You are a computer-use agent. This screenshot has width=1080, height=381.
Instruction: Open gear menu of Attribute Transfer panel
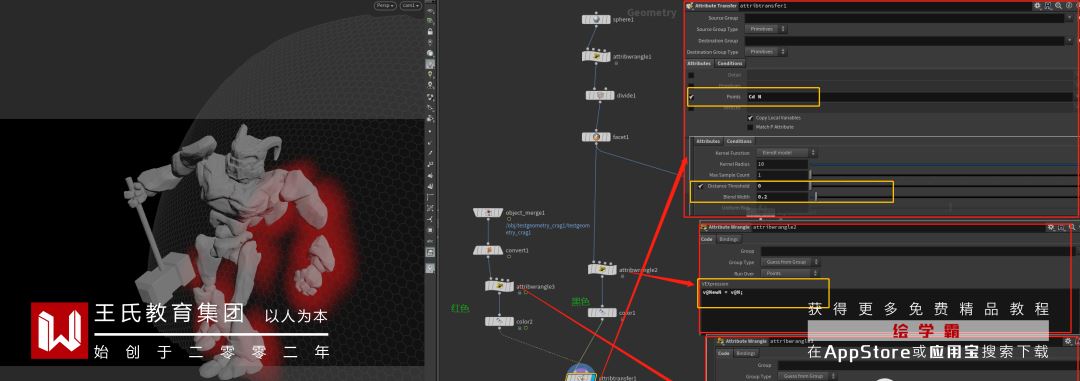click(x=1037, y=6)
